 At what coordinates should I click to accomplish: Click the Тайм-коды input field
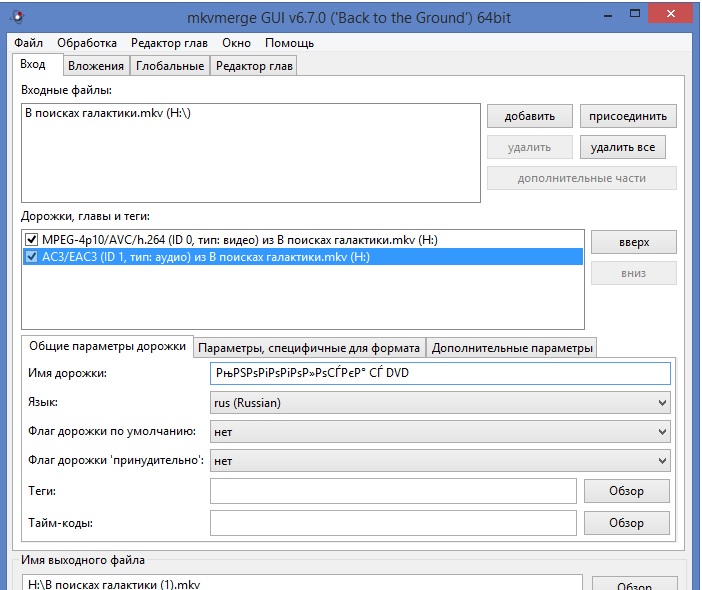point(393,523)
